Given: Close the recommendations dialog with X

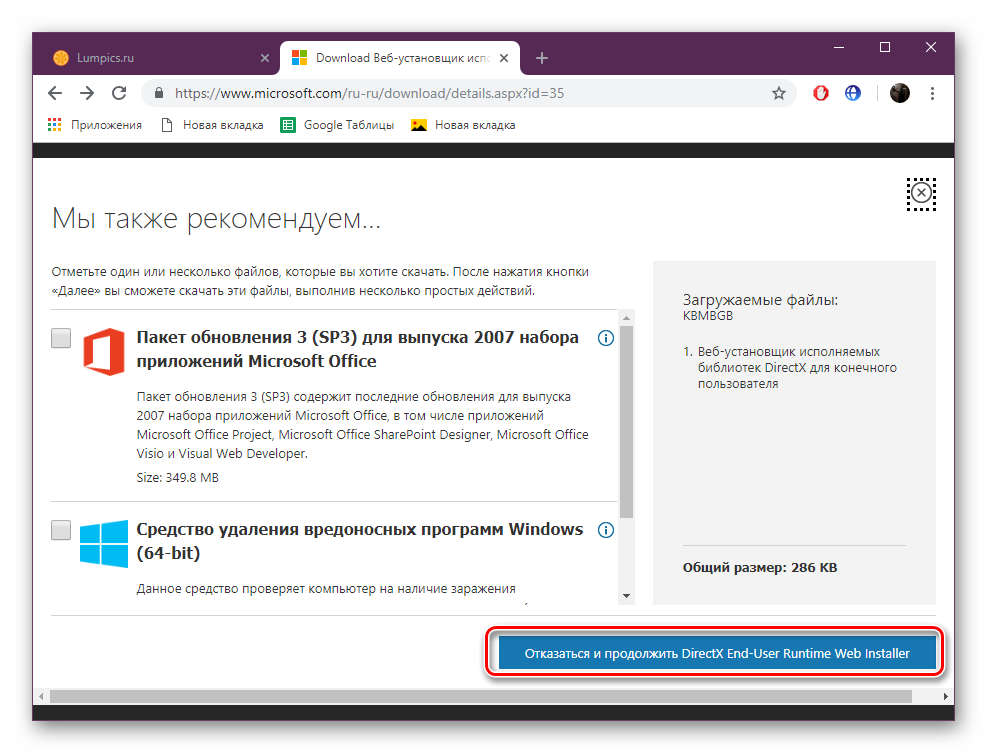Looking at the screenshot, I should click(x=921, y=193).
